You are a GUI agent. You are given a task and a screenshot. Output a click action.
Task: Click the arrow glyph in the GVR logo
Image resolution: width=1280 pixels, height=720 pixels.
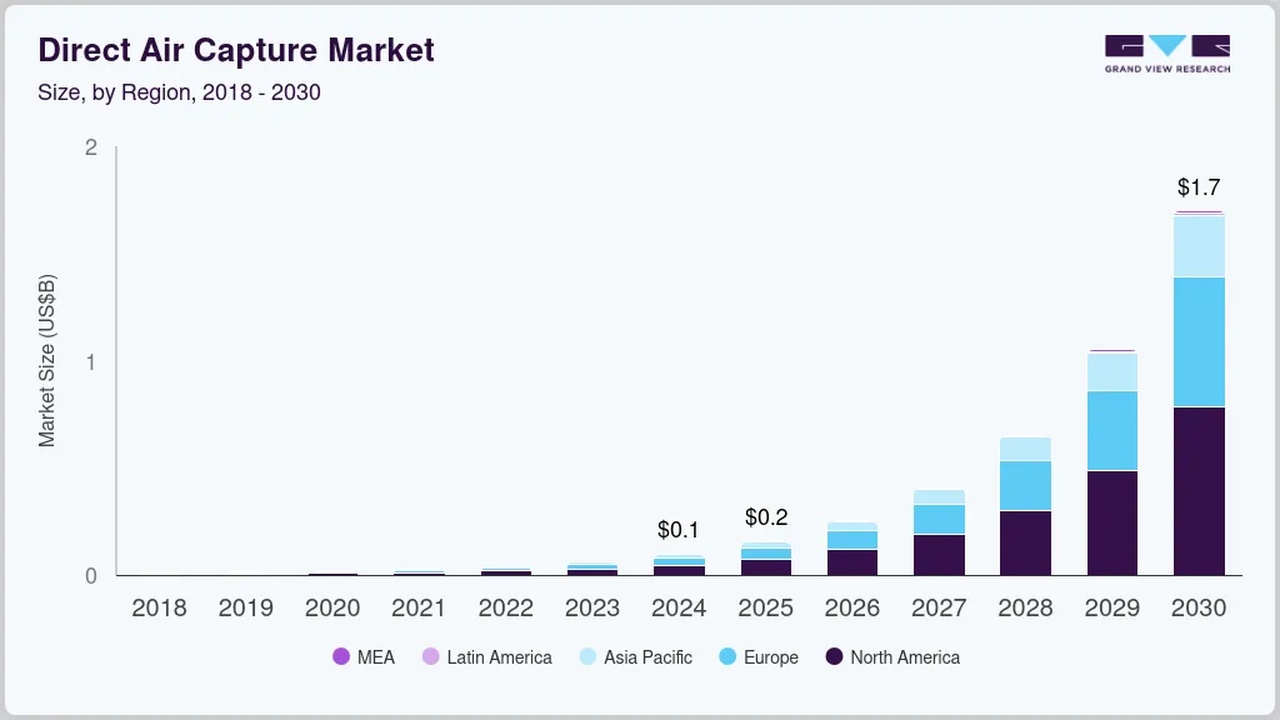pos(1213,47)
